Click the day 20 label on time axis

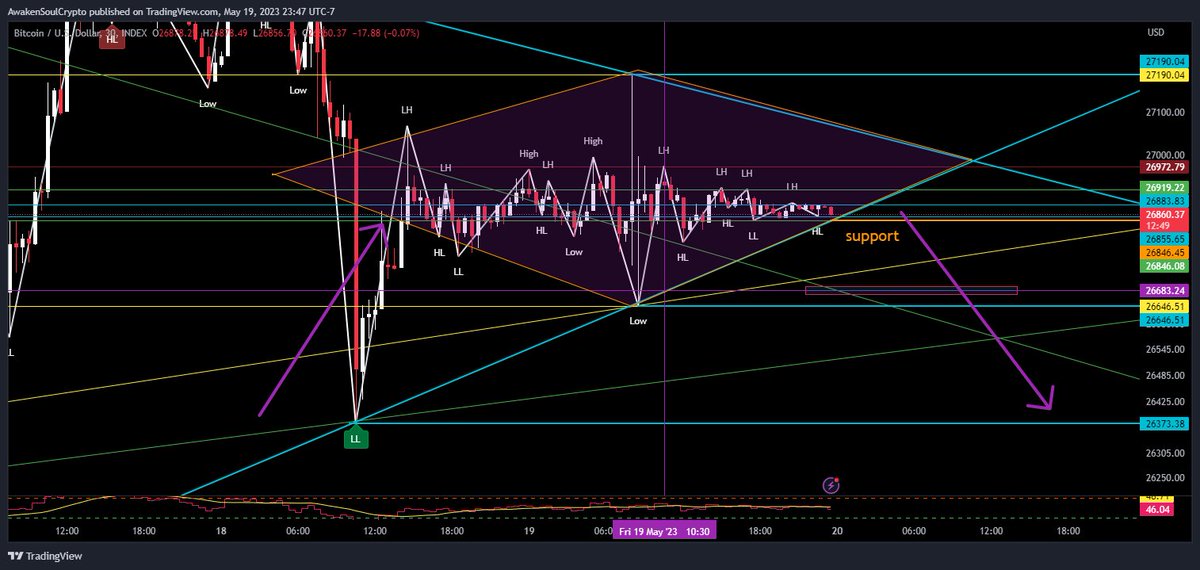tap(835, 532)
